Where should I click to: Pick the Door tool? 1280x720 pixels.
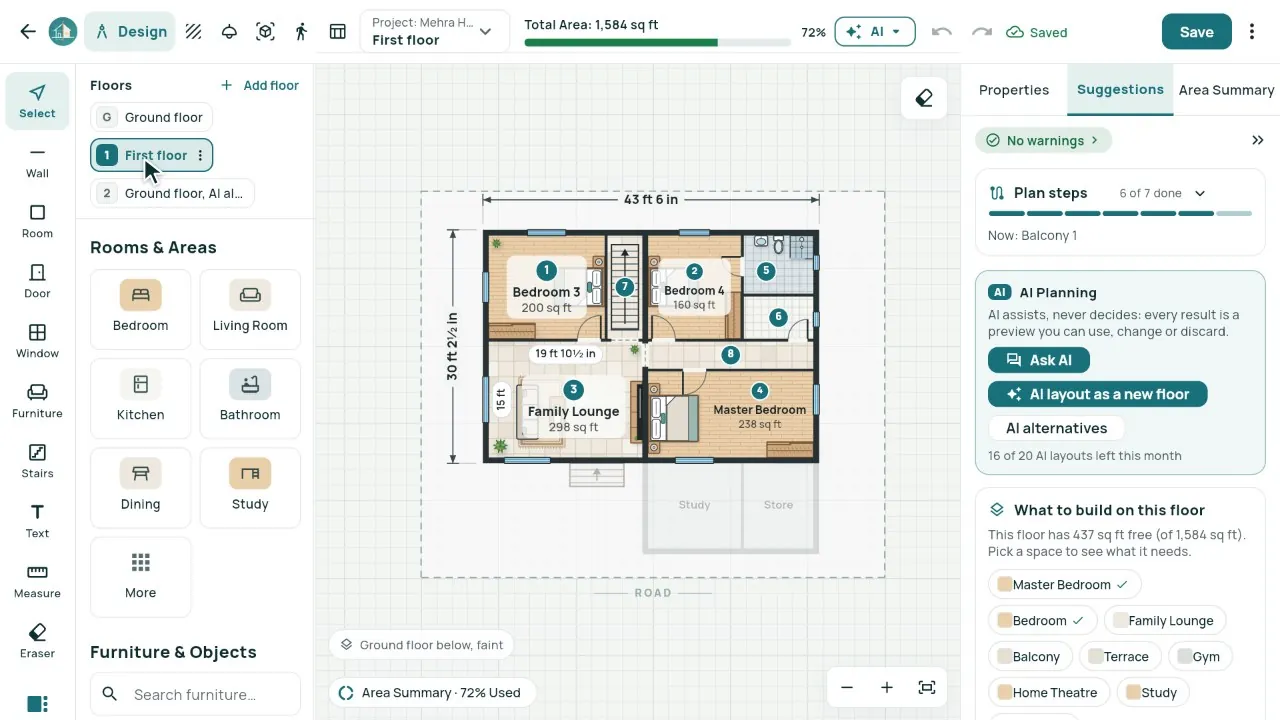pyautogui.click(x=37, y=280)
